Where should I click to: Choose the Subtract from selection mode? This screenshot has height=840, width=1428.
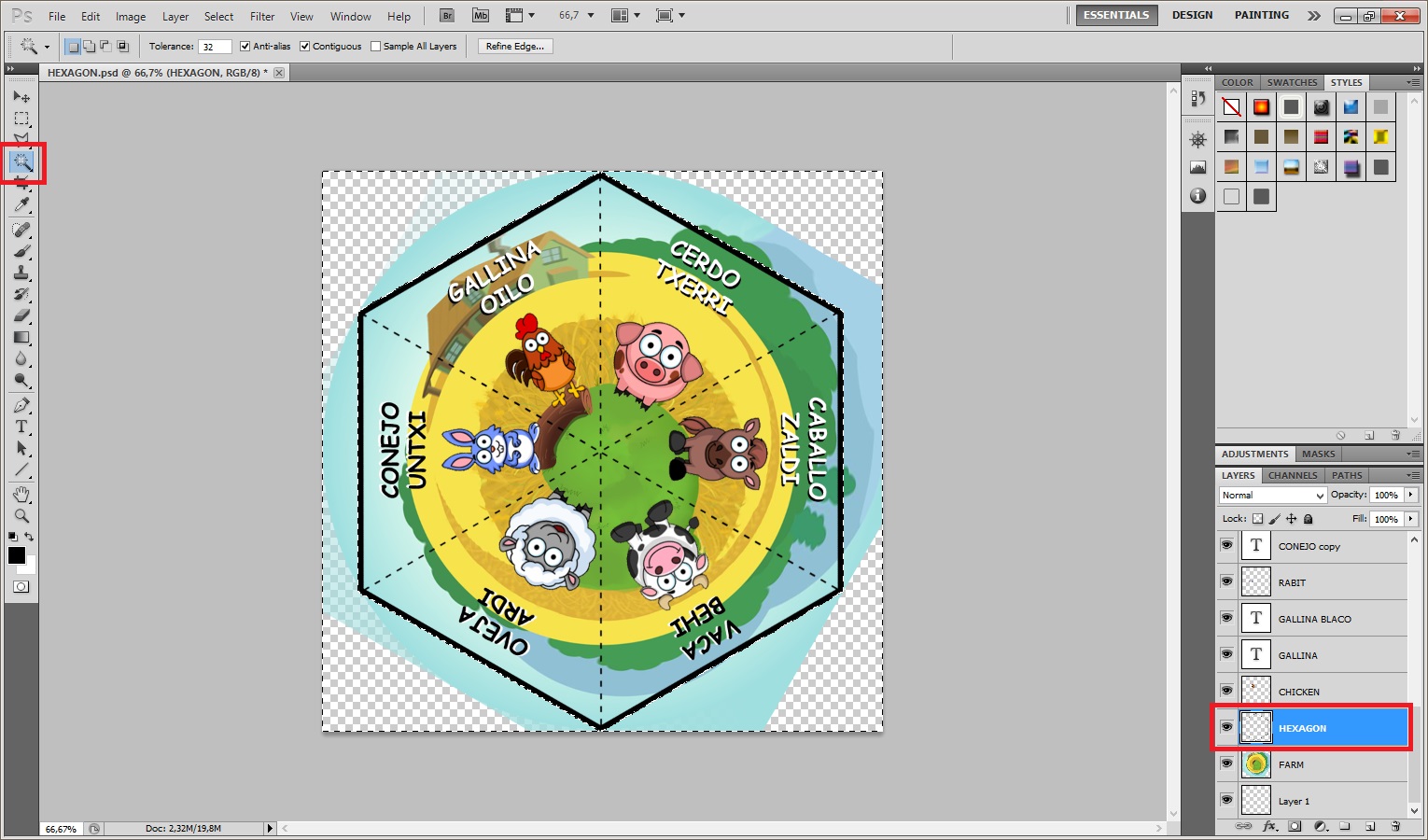(x=105, y=46)
